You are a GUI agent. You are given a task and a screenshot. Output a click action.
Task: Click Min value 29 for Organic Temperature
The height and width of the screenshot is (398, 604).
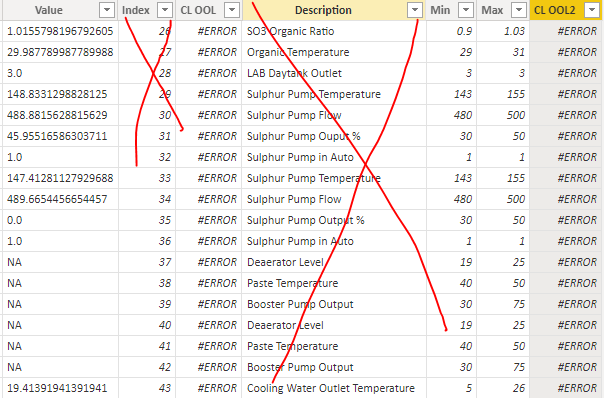(466, 52)
